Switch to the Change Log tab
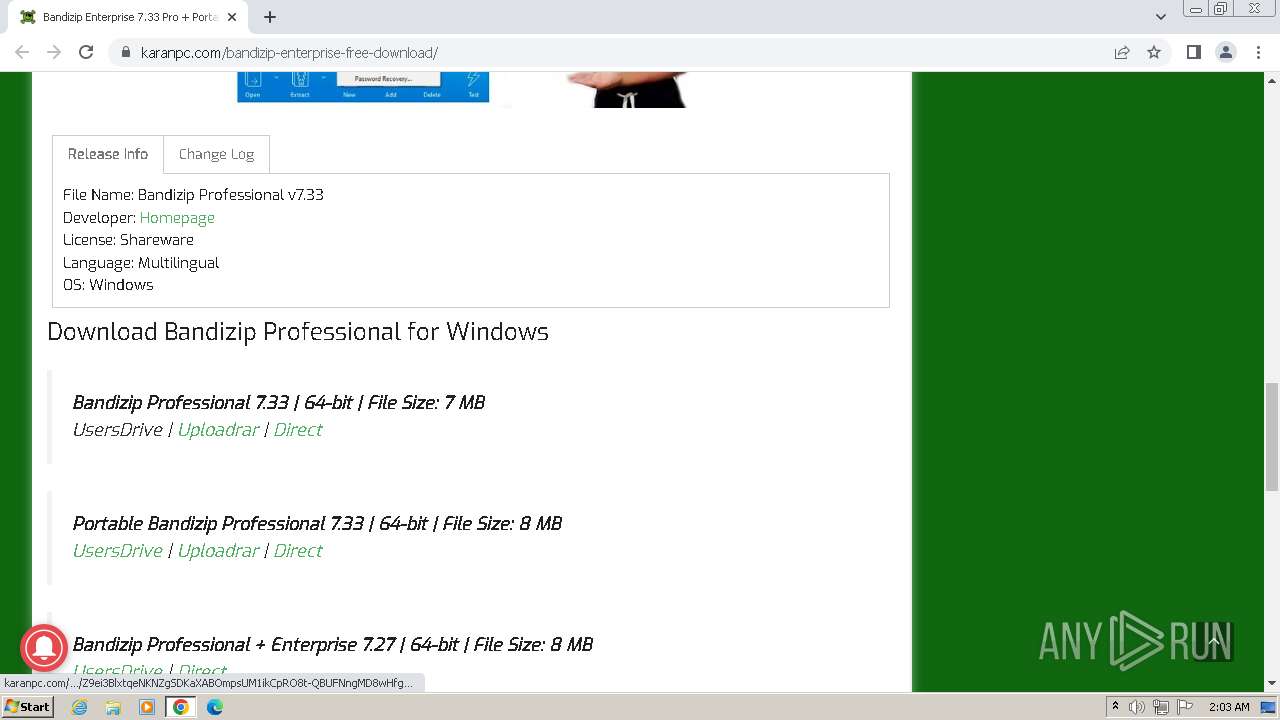 [216, 154]
